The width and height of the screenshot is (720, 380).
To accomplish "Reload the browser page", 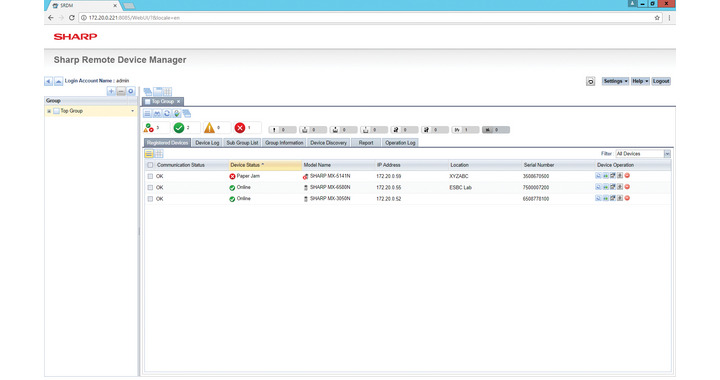I will (x=72, y=18).
